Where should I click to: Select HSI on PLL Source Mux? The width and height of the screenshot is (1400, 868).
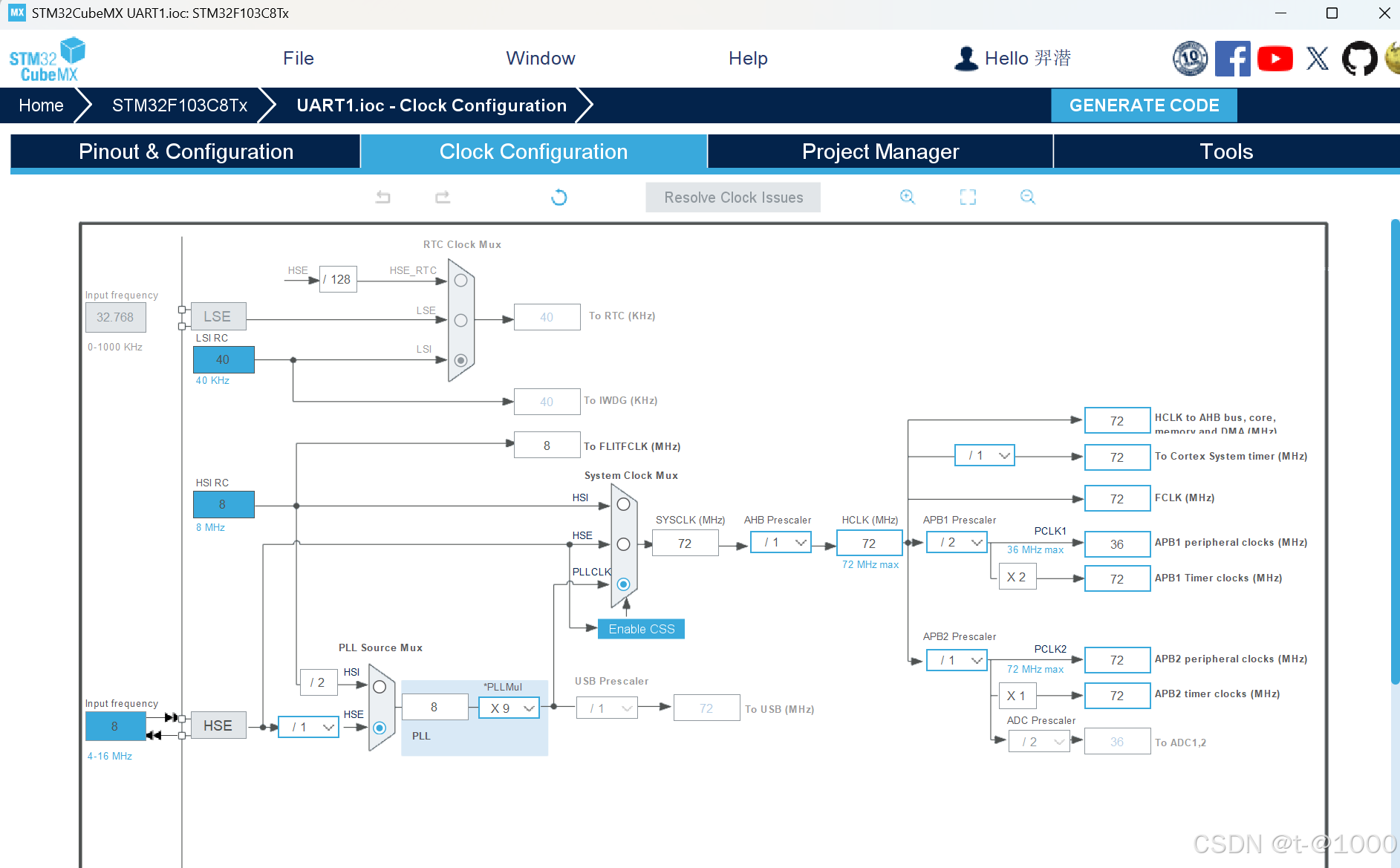(x=380, y=687)
